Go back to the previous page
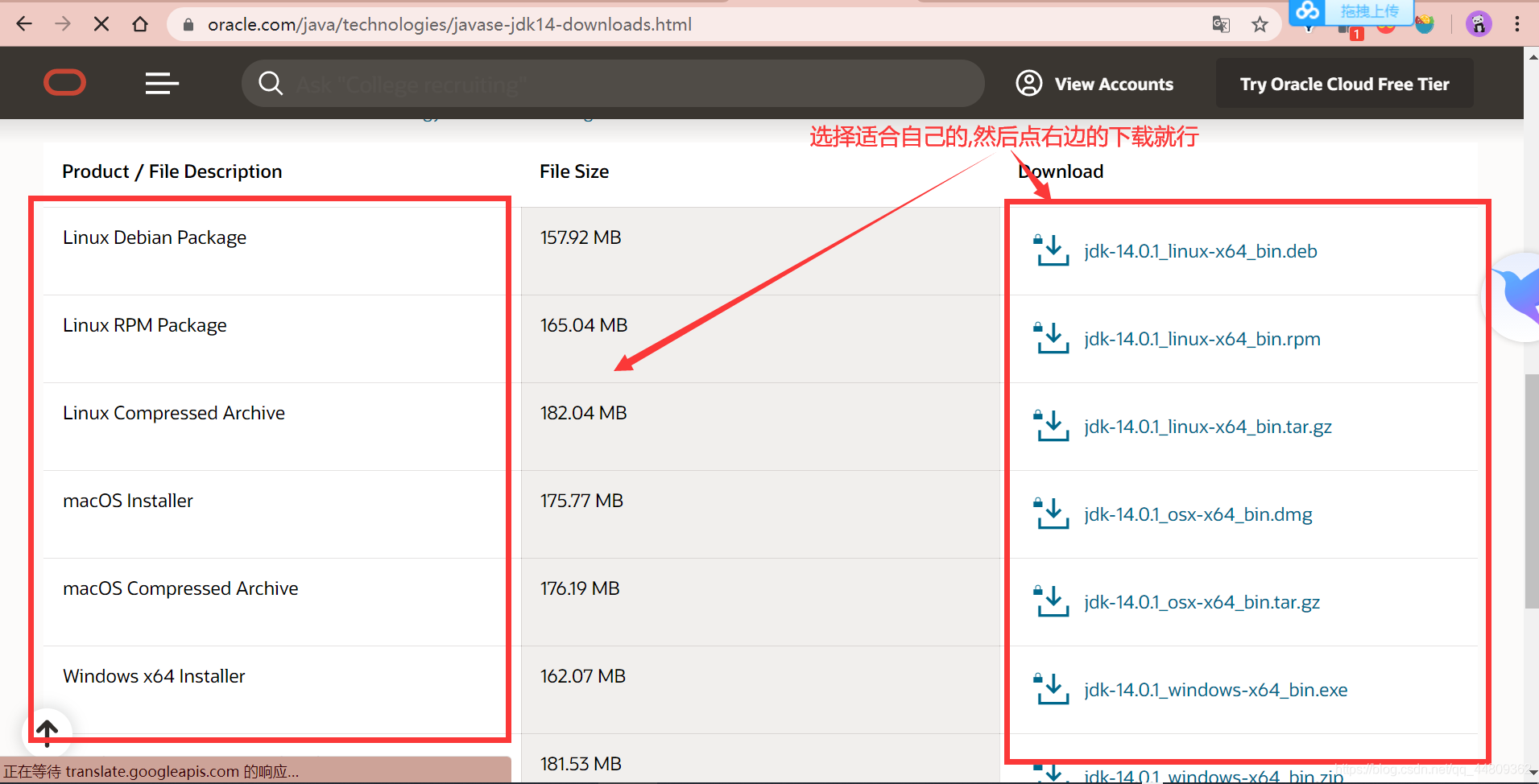1539x784 pixels. coord(24,24)
